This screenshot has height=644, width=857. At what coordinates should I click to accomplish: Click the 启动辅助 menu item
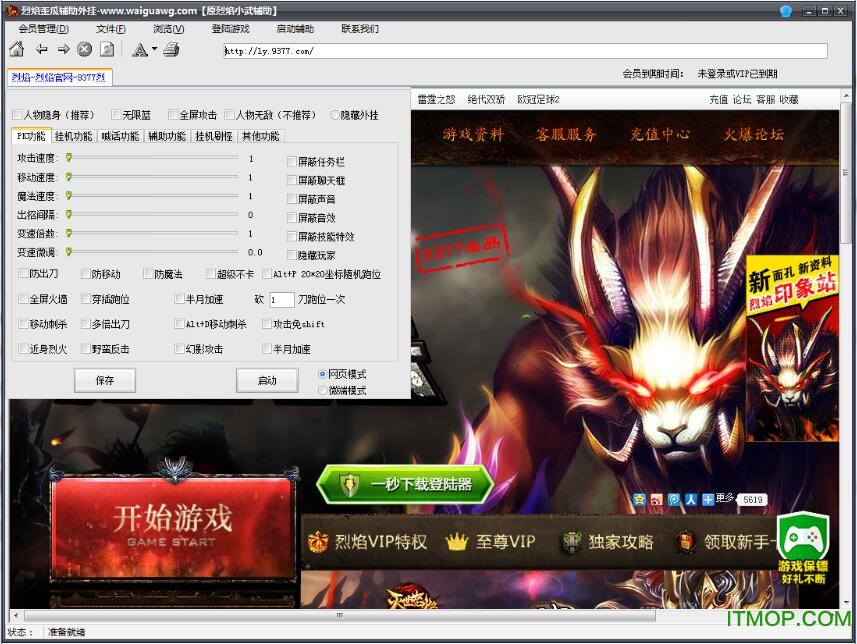click(x=295, y=29)
